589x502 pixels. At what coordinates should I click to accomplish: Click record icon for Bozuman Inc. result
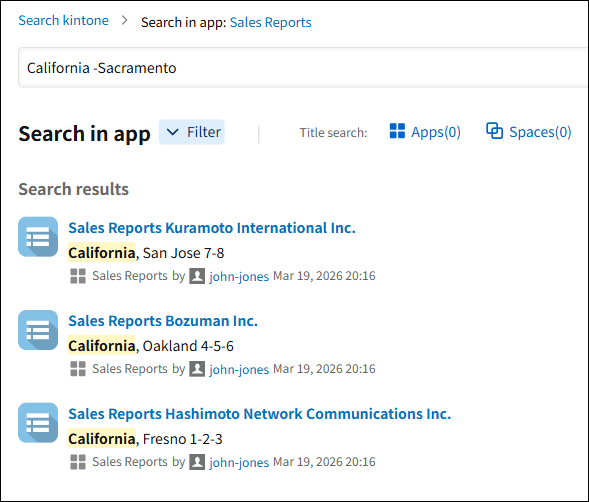coord(38,330)
